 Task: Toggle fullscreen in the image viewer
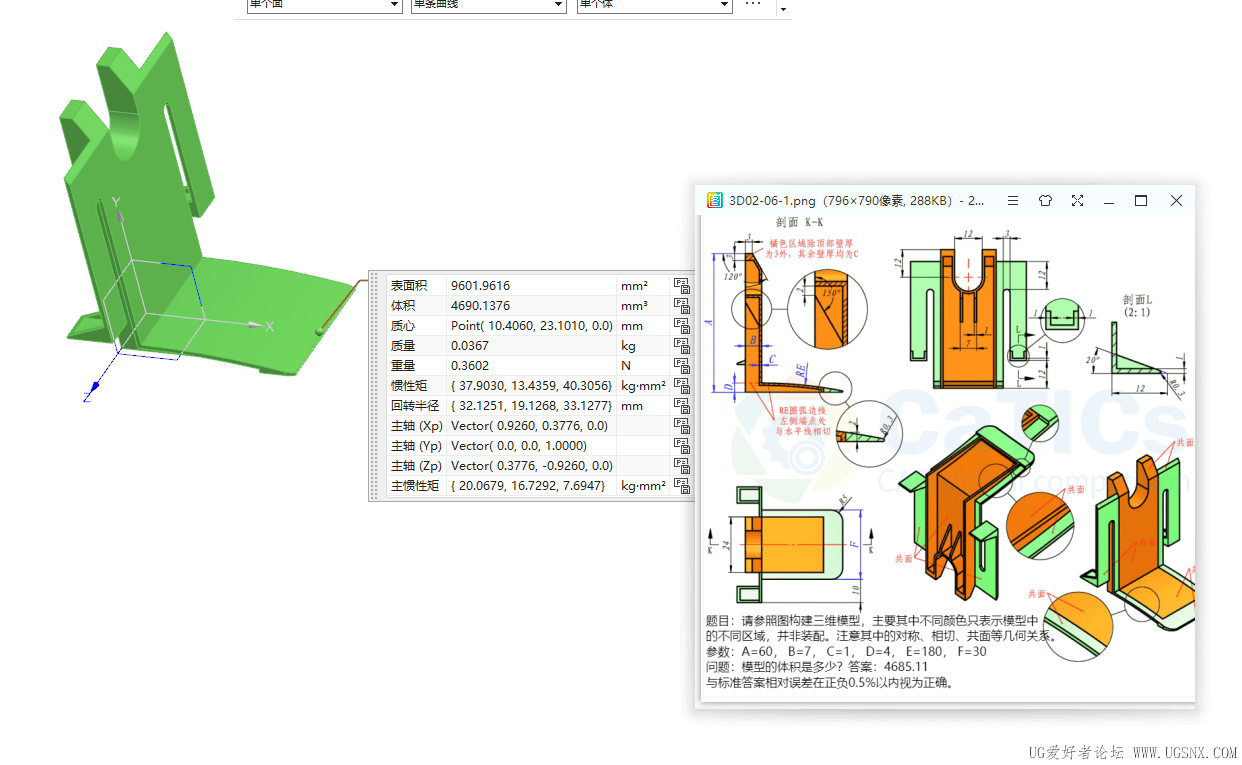click(1077, 201)
